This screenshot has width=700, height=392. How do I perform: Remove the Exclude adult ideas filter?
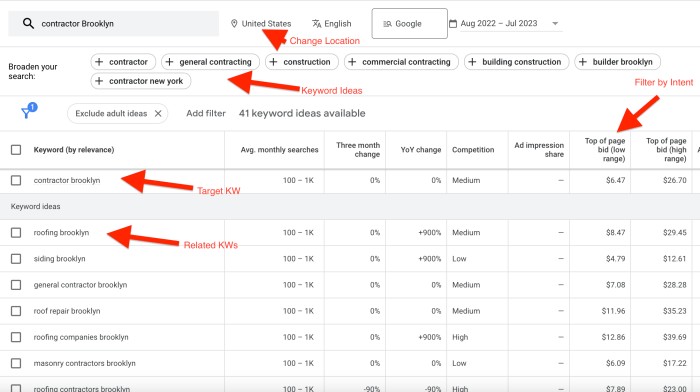pyautogui.click(x=158, y=113)
